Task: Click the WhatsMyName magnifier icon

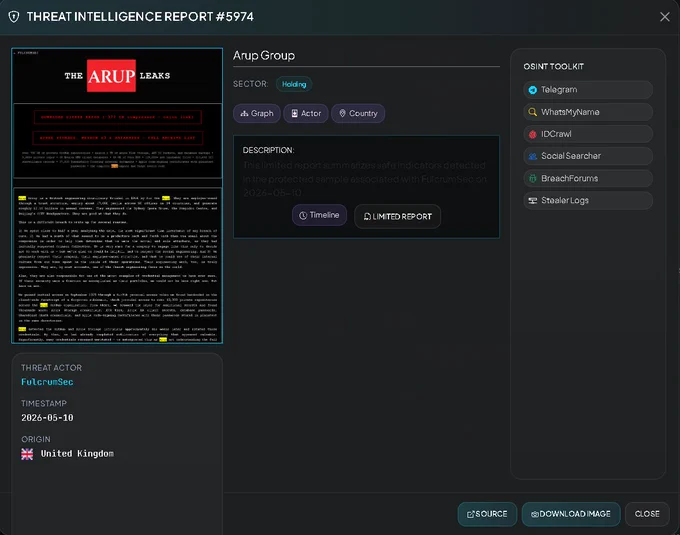Action: 533,112
